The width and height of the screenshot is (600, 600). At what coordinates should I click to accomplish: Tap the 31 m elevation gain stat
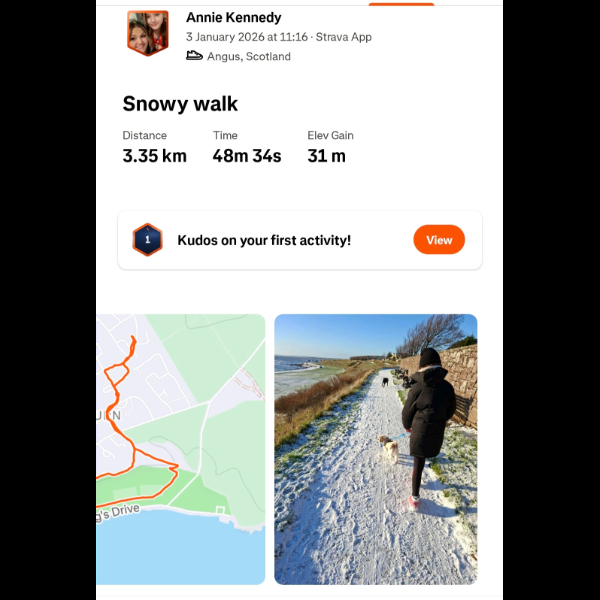click(326, 156)
